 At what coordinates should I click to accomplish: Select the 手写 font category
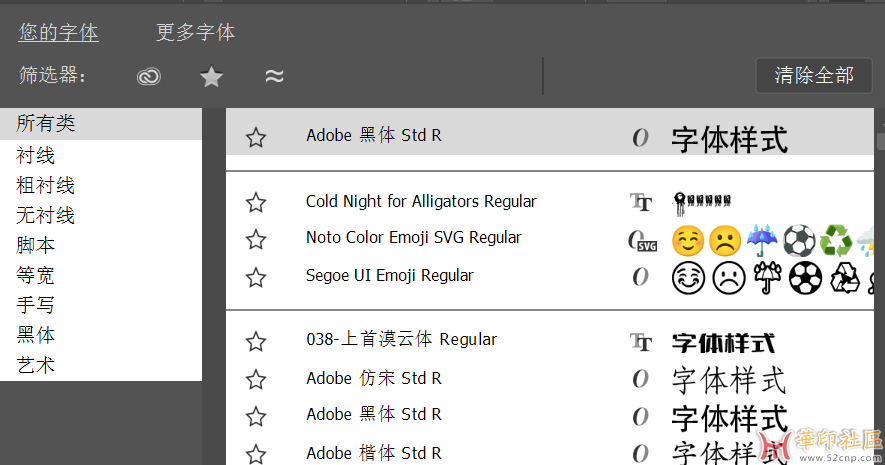pyautogui.click(x=36, y=305)
